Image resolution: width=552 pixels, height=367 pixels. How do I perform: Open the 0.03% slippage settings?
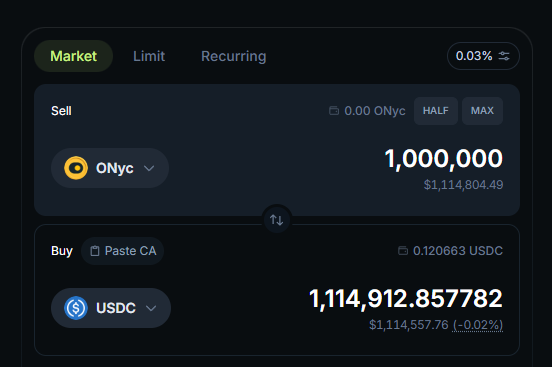[x=483, y=56]
